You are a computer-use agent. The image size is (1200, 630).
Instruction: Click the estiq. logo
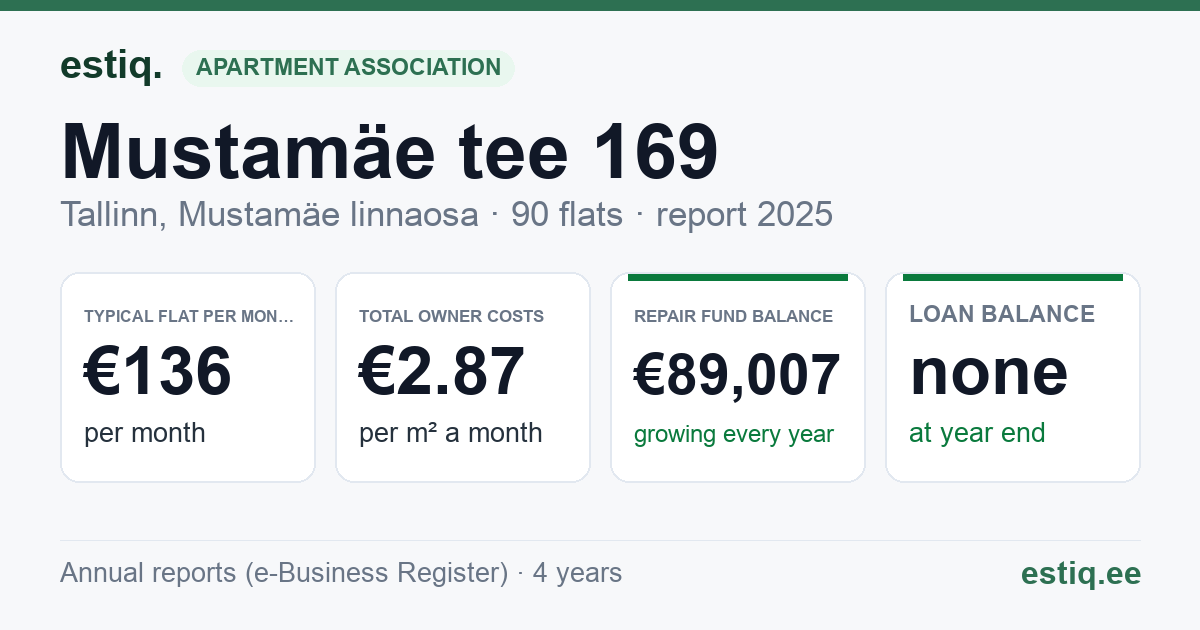coord(111,66)
